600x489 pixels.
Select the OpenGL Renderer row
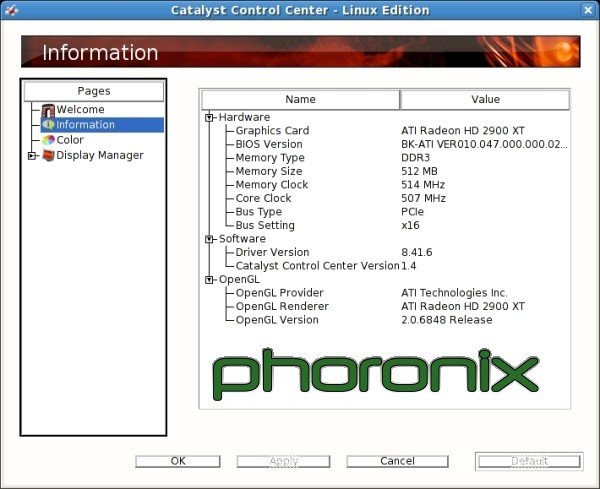(x=281, y=307)
